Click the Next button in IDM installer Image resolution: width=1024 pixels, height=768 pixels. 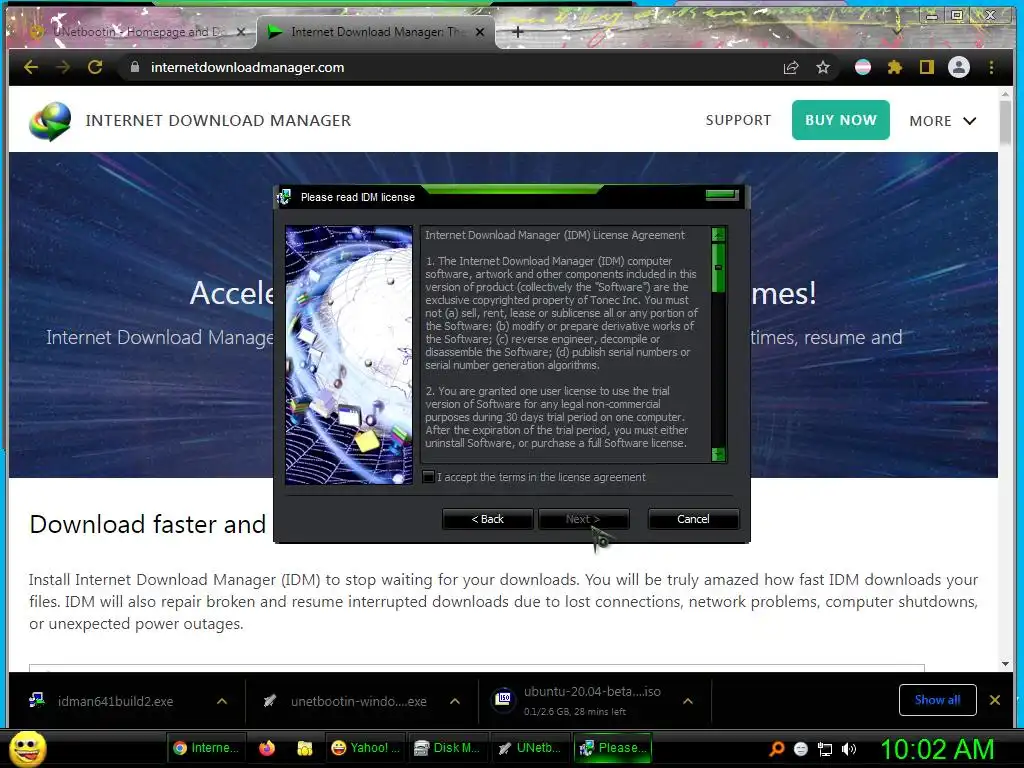(583, 519)
